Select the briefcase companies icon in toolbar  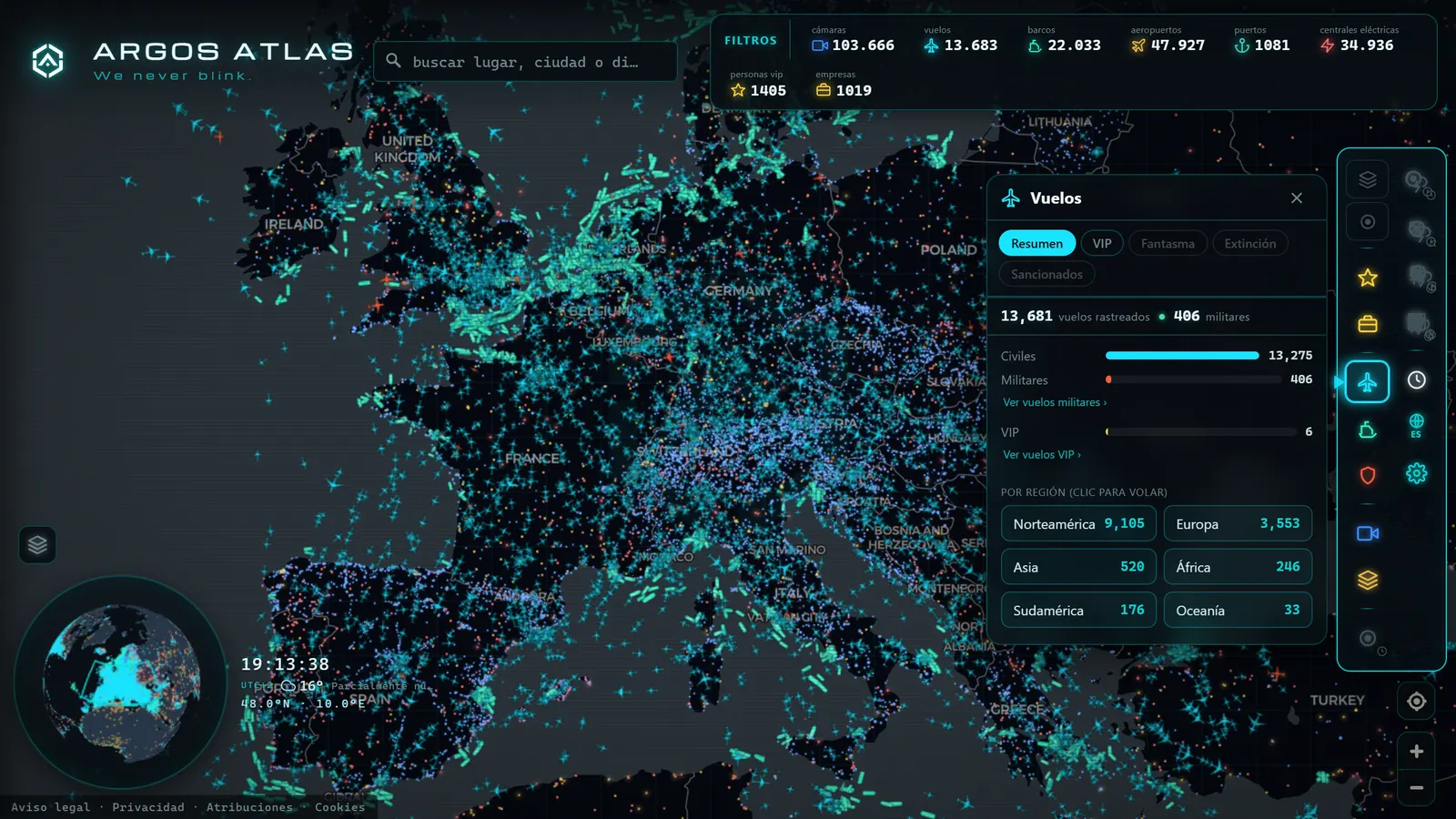click(x=1368, y=324)
